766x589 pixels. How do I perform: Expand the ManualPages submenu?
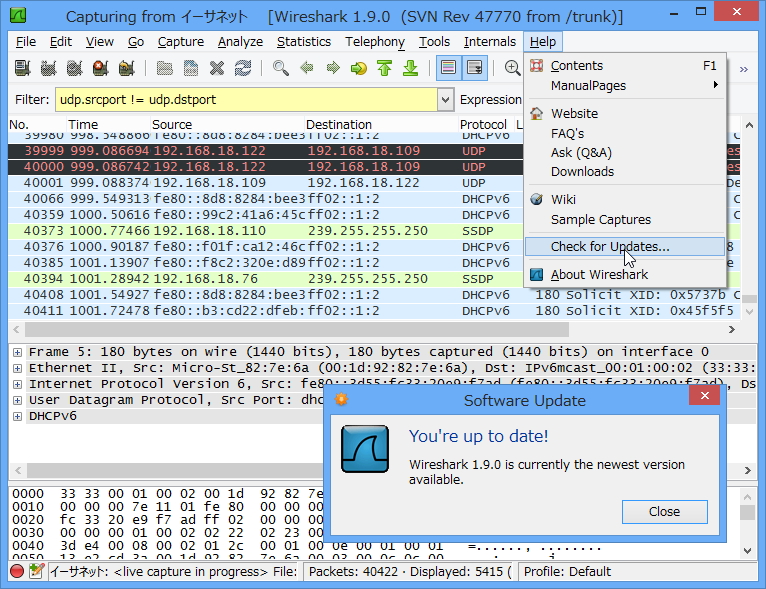point(625,85)
